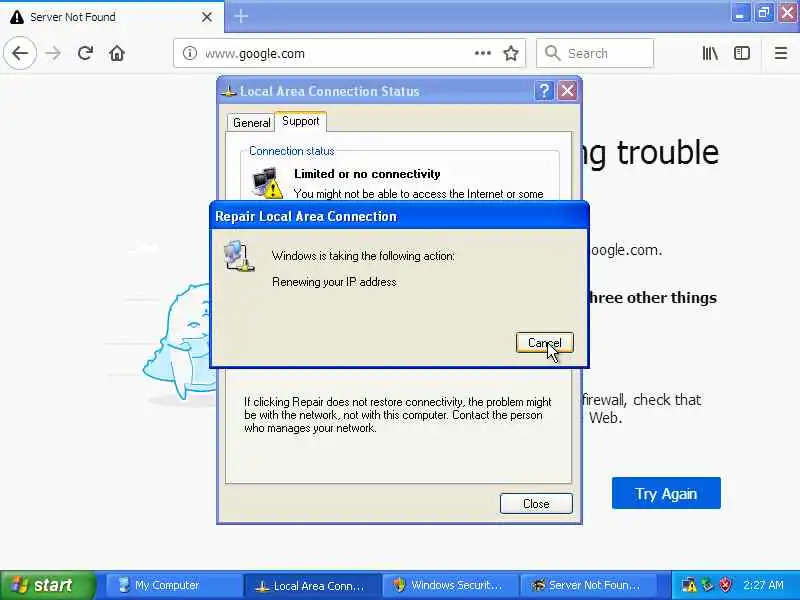The width and height of the screenshot is (800, 600).
Task: Click the Try Again button
Action: [666, 493]
